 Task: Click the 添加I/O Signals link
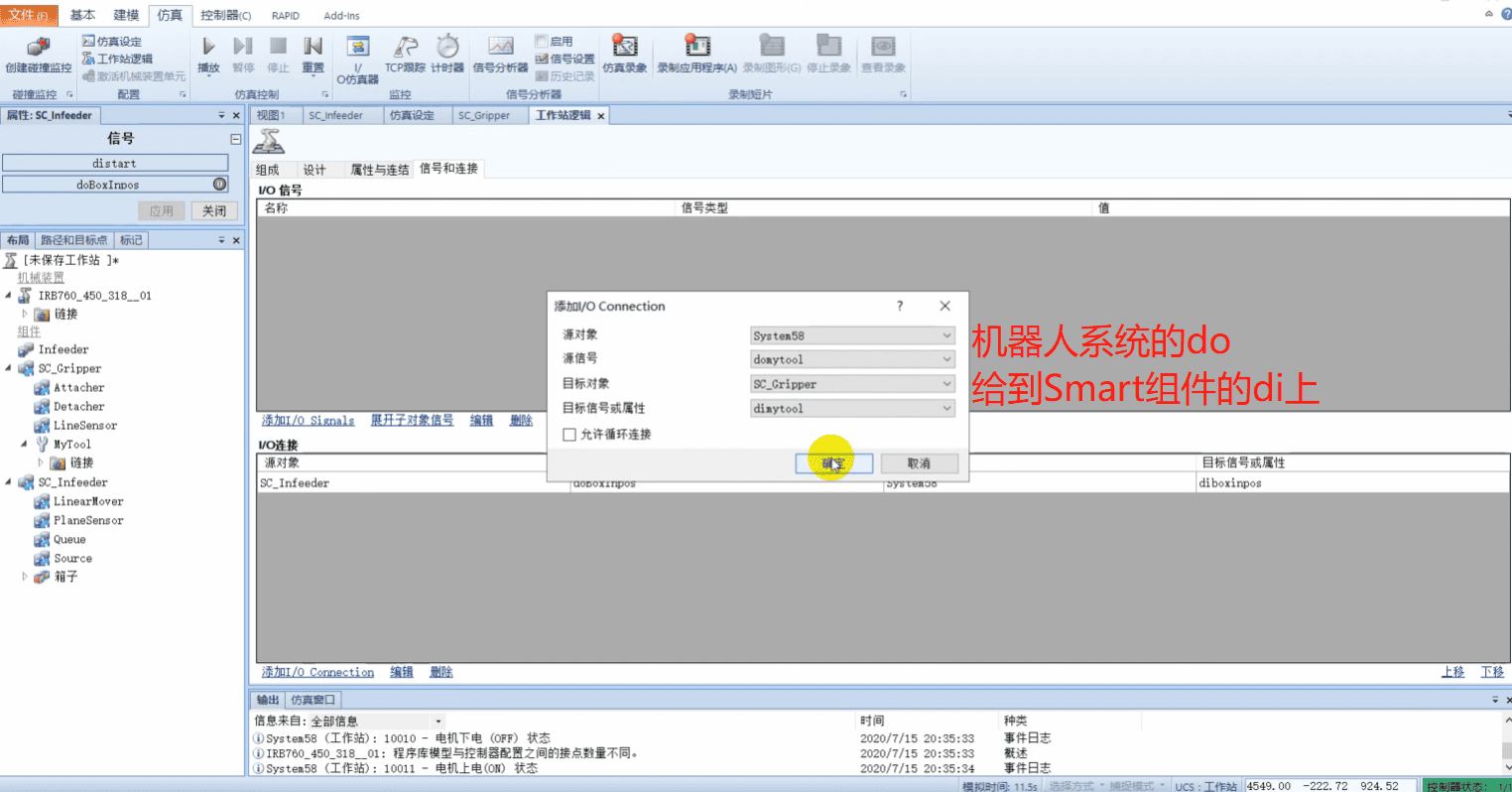308,421
